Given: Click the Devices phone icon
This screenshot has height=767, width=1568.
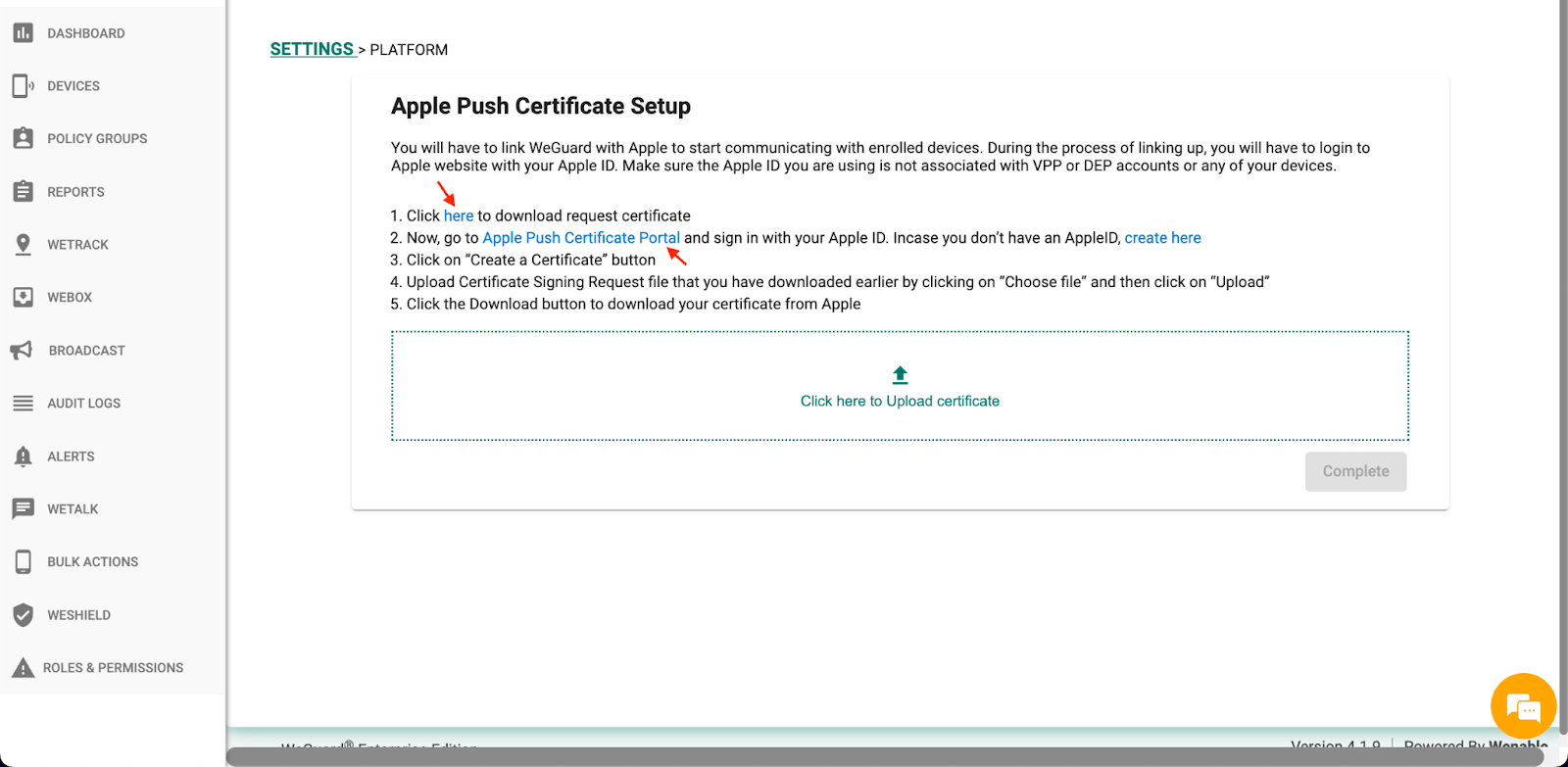Looking at the screenshot, I should (x=24, y=86).
